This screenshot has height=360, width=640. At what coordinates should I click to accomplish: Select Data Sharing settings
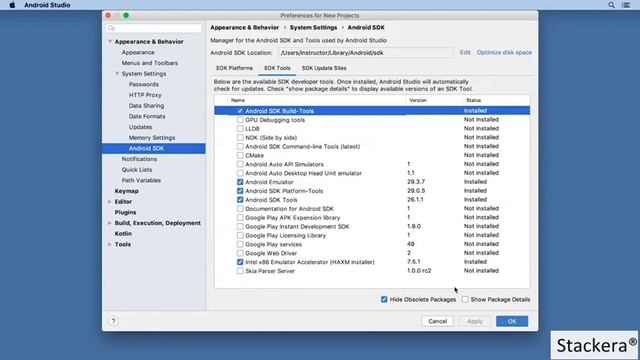point(147,106)
